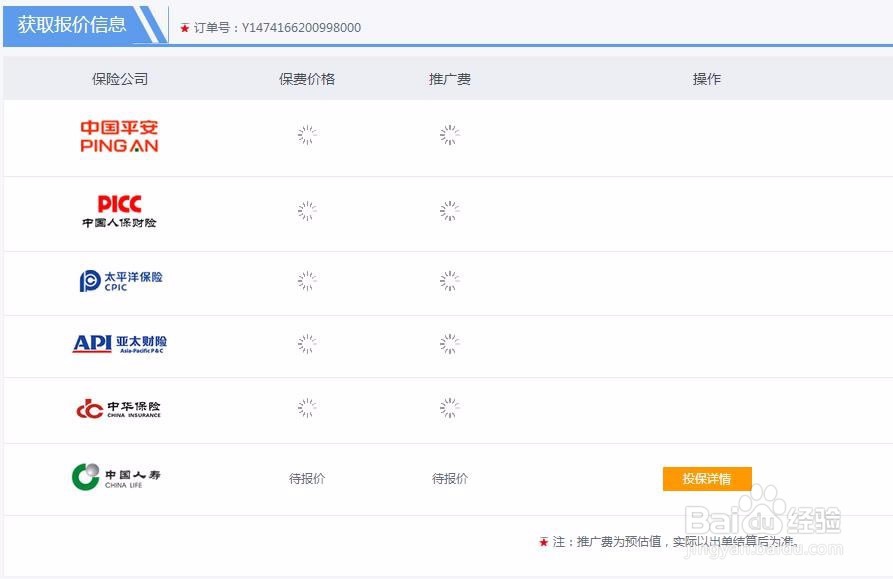
Task: Click the 保险公司 column header
Action: pyautogui.click(x=120, y=79)
